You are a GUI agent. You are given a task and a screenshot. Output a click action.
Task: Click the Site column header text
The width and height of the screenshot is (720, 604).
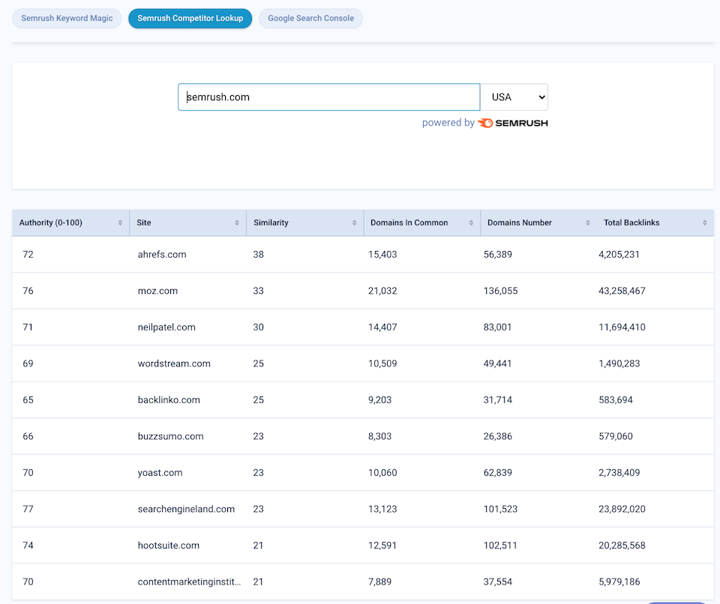coord(144,223)
